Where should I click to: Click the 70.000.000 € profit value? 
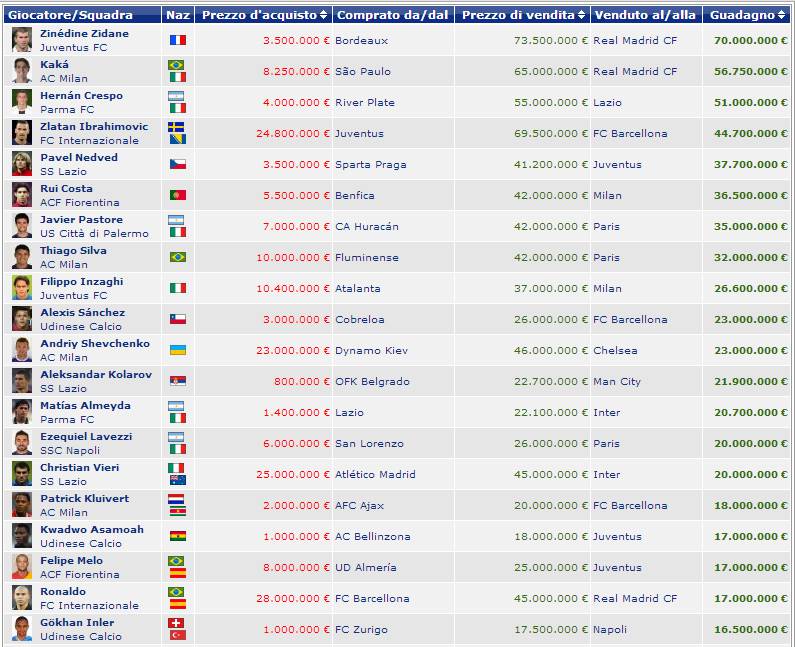click(x=751, y=41)
